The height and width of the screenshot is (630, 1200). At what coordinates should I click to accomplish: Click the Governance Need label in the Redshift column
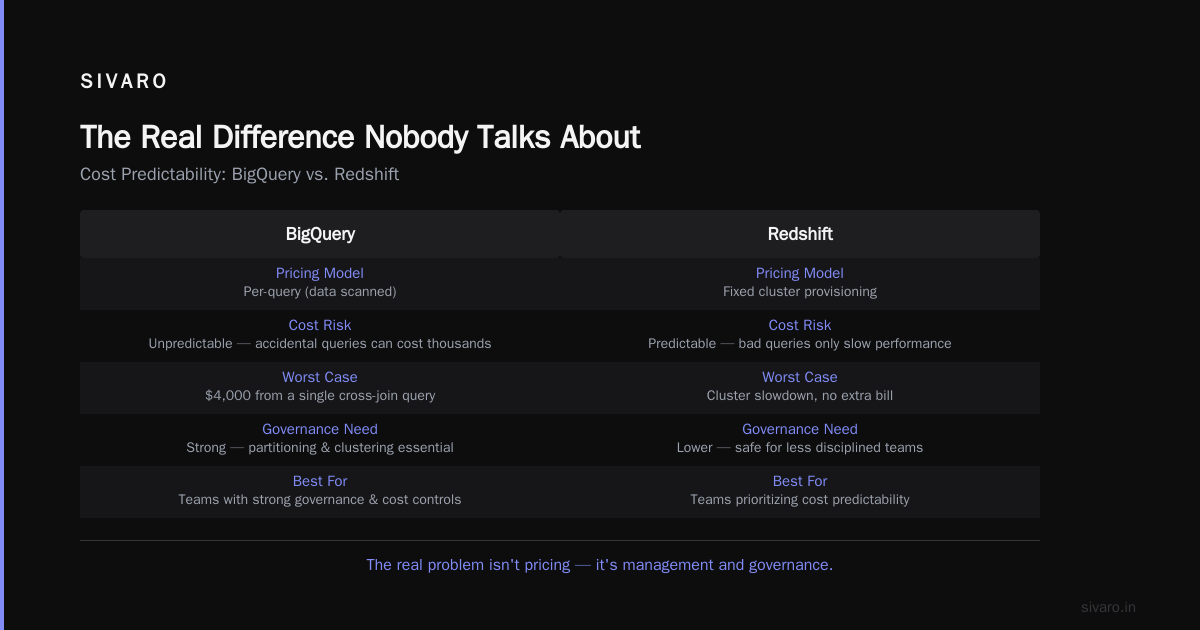(x=800, y=429)
